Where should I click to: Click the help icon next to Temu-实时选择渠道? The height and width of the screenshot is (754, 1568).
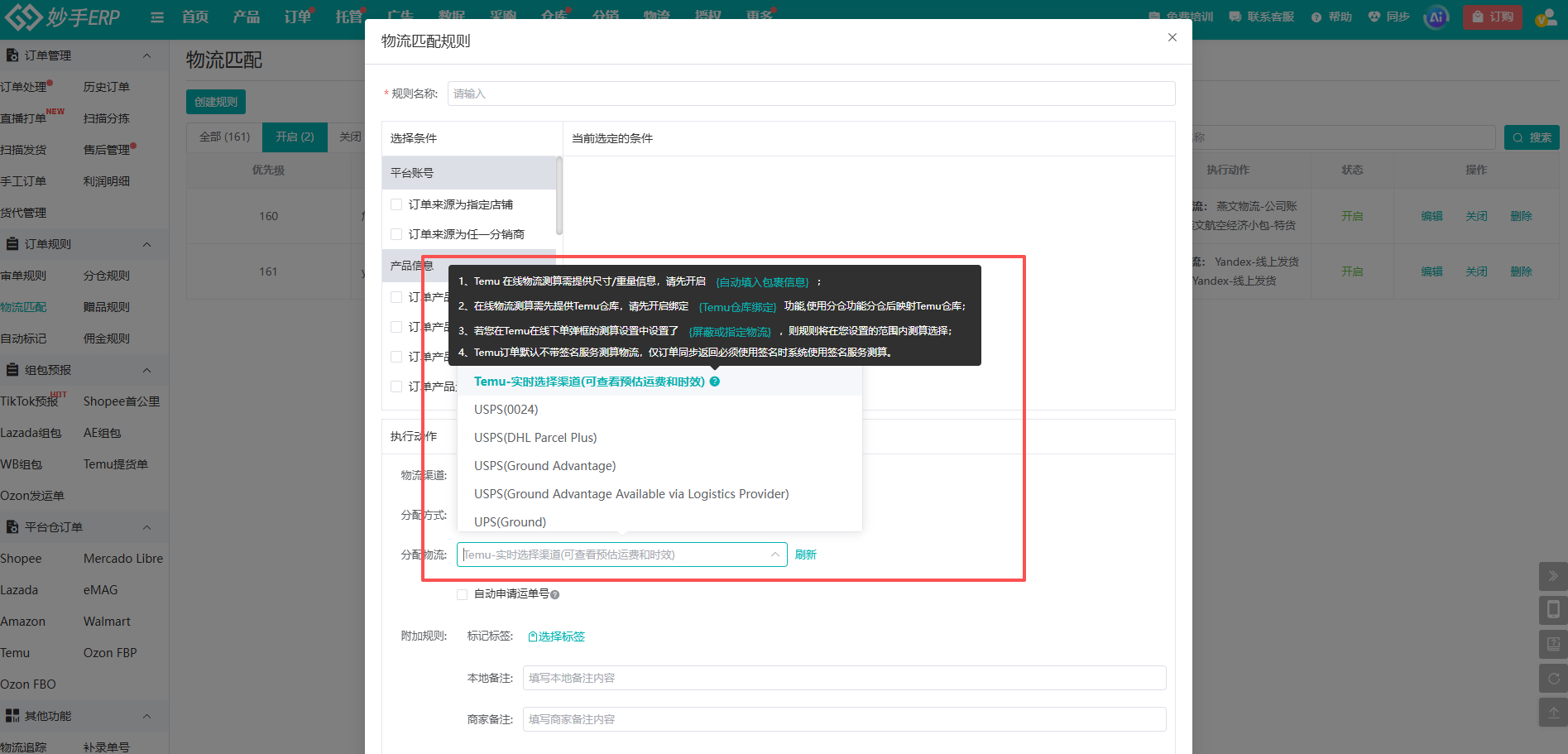715,382
